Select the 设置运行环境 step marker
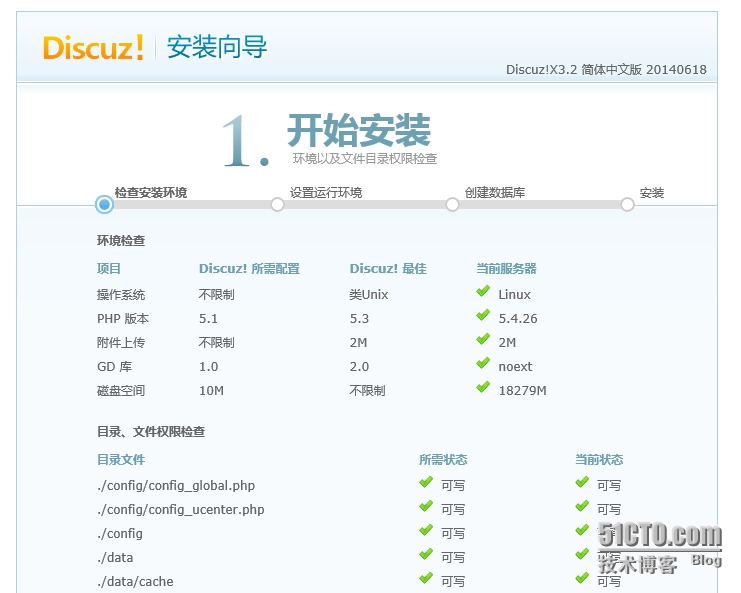The image size is (741, 593). click(277, 205)
